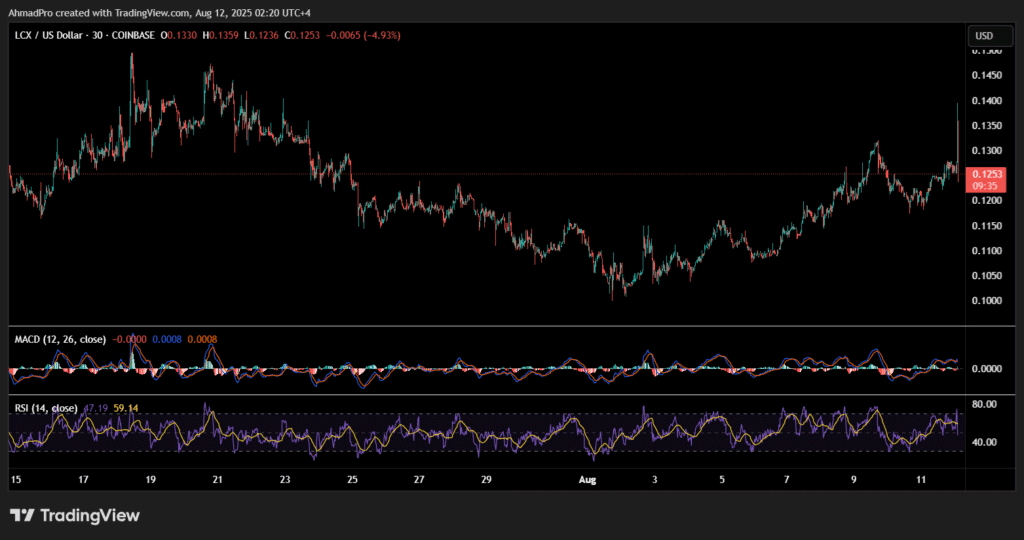Select the RSI (14, close) indicator label
Image resolution: width=1024 pixels, height=540 pixels.
(x=46, y=408)
